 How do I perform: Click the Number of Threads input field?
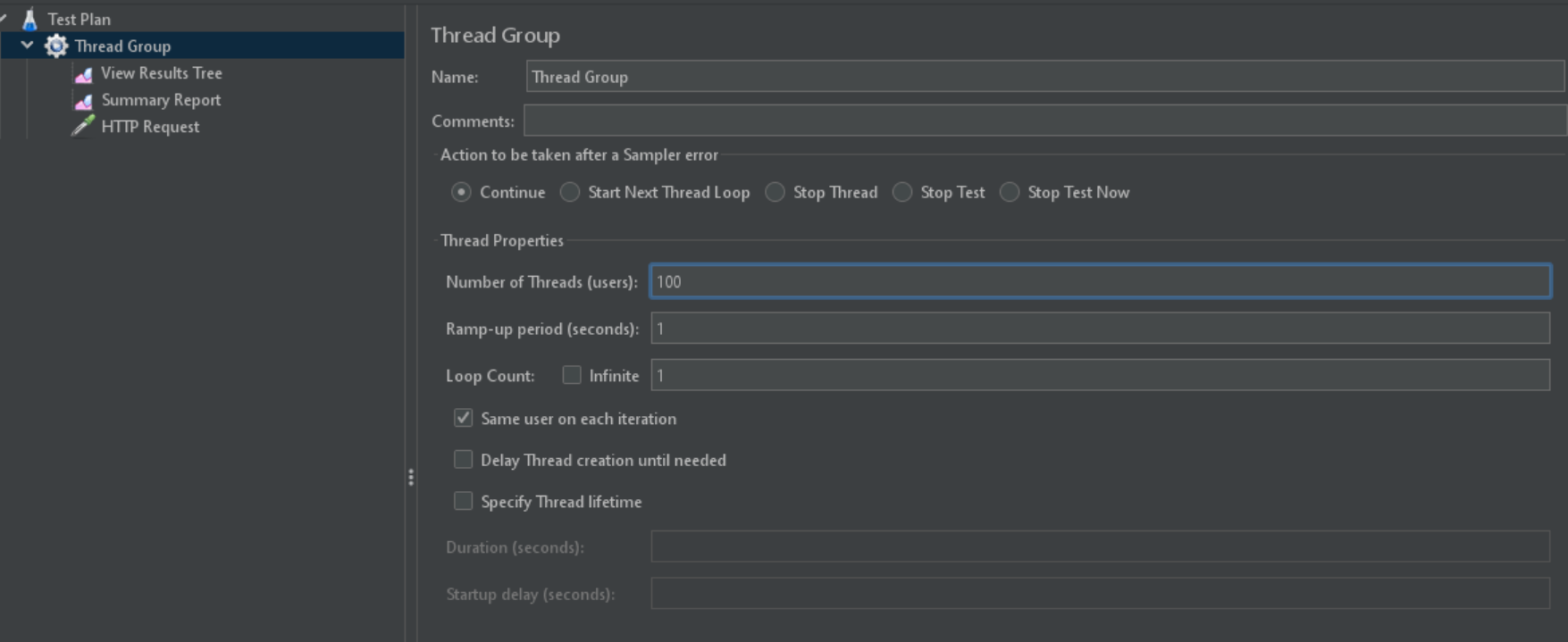tap(1099, 282)
